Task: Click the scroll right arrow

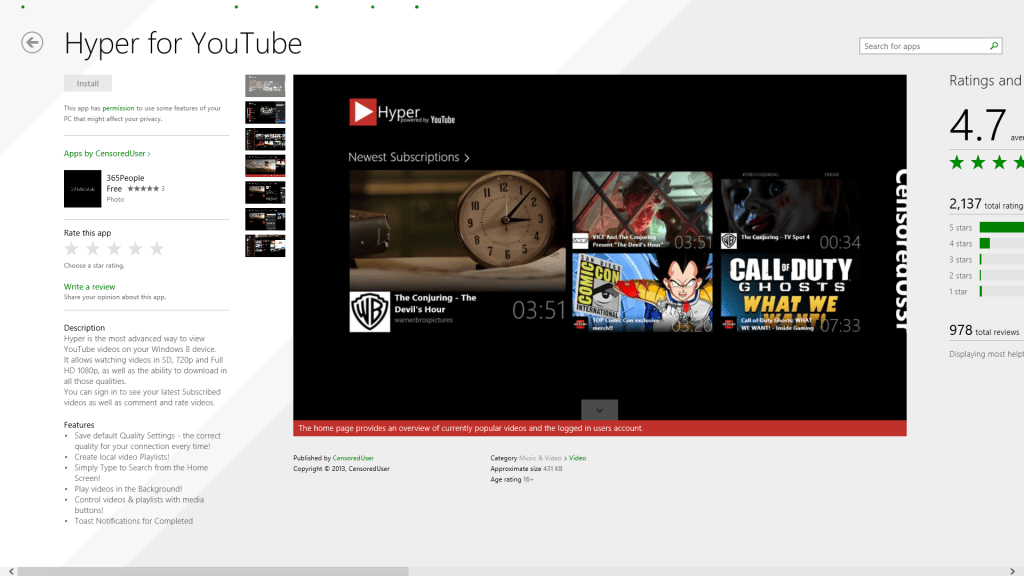Action: (x=1012, y=571)
